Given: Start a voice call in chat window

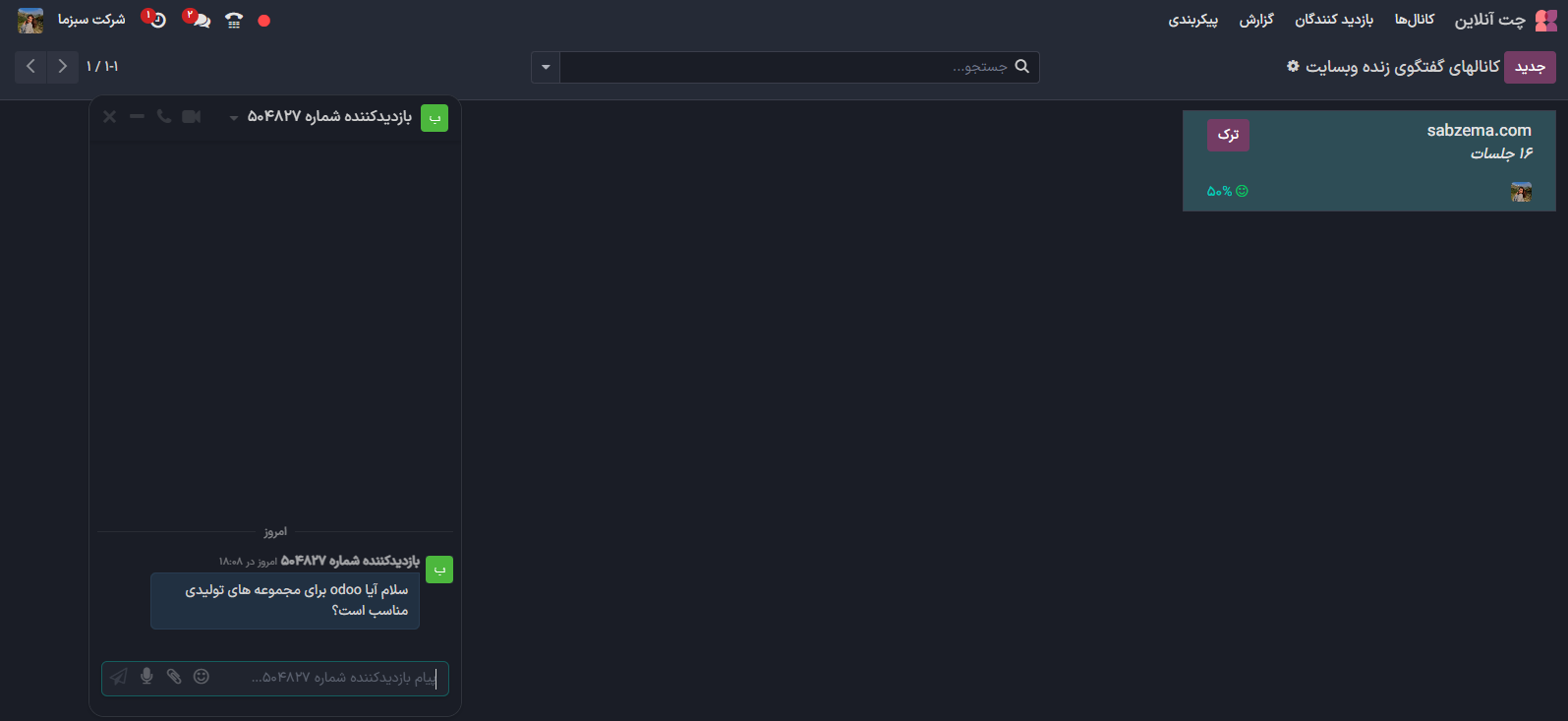Looking at the screenshot, I should pyautogui.click(x=164, y=117).
